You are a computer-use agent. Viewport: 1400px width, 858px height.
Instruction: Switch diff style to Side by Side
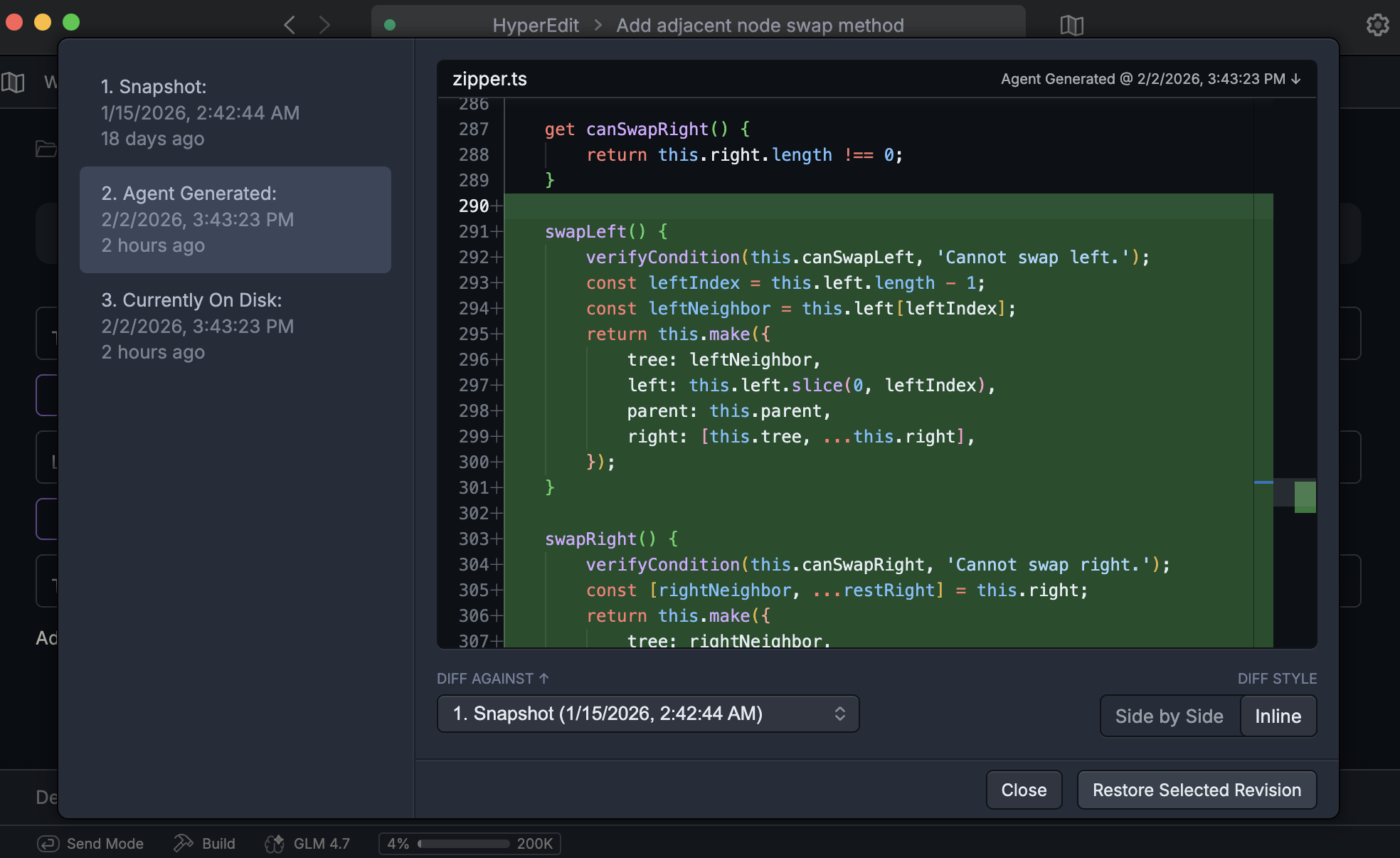1169,716
